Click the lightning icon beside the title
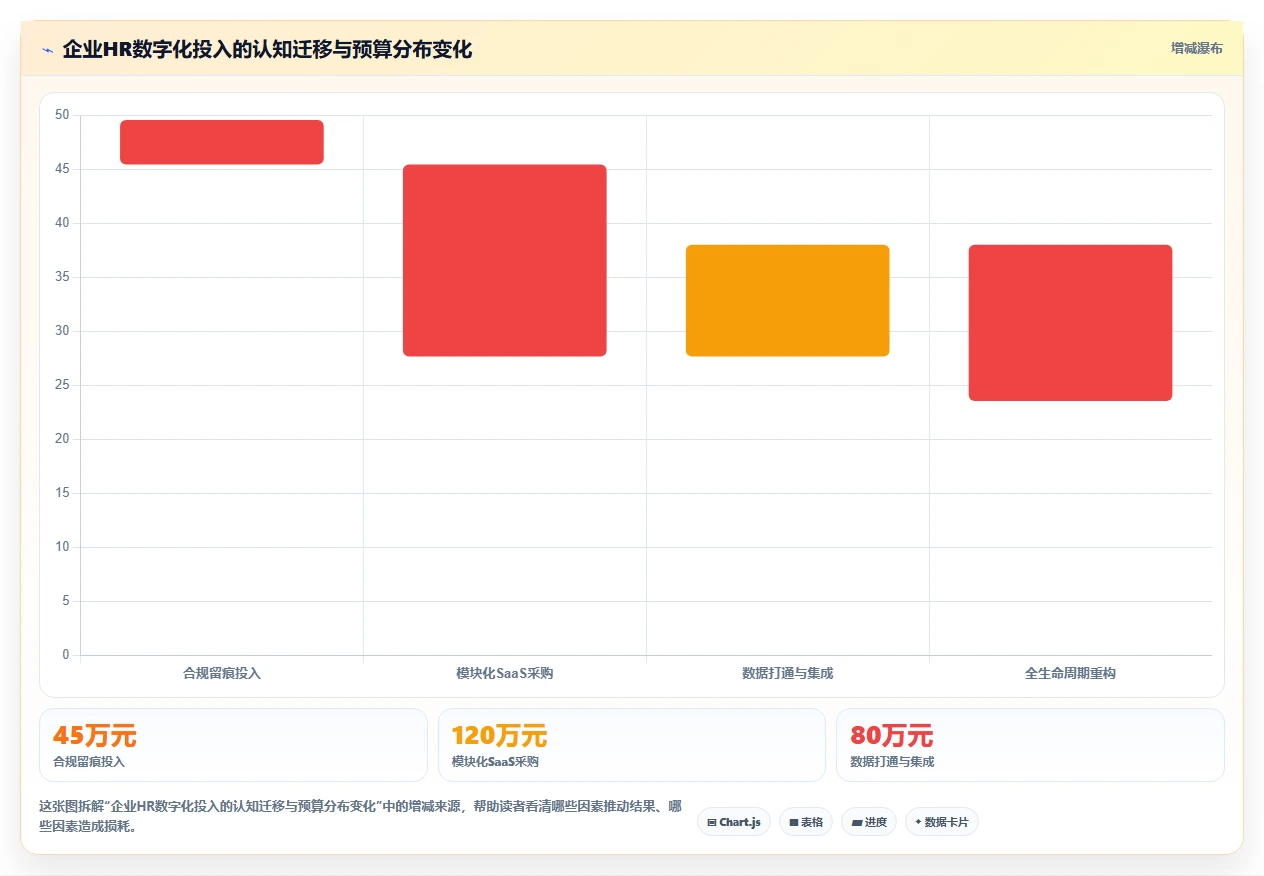 [47, 49]
